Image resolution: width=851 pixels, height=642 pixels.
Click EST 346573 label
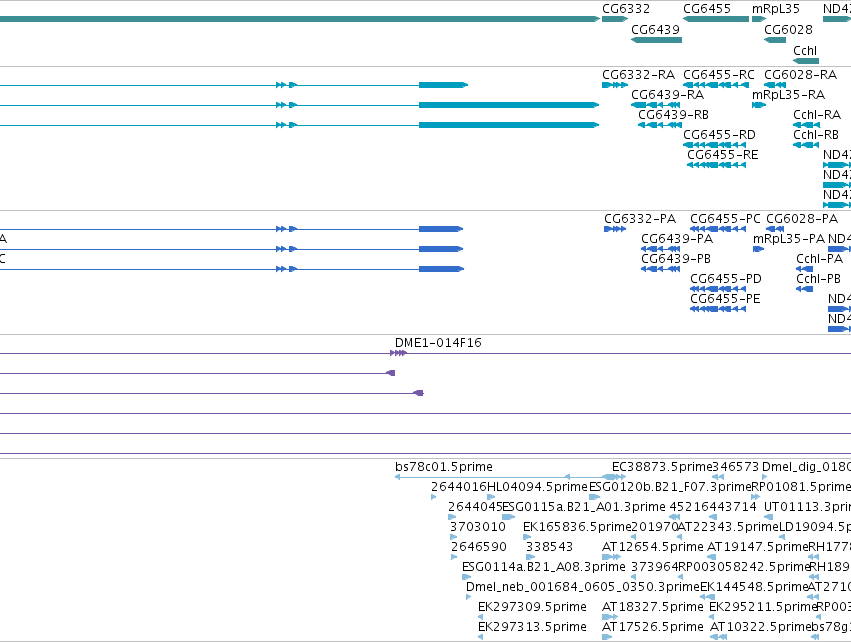click(x=735, y=467)
